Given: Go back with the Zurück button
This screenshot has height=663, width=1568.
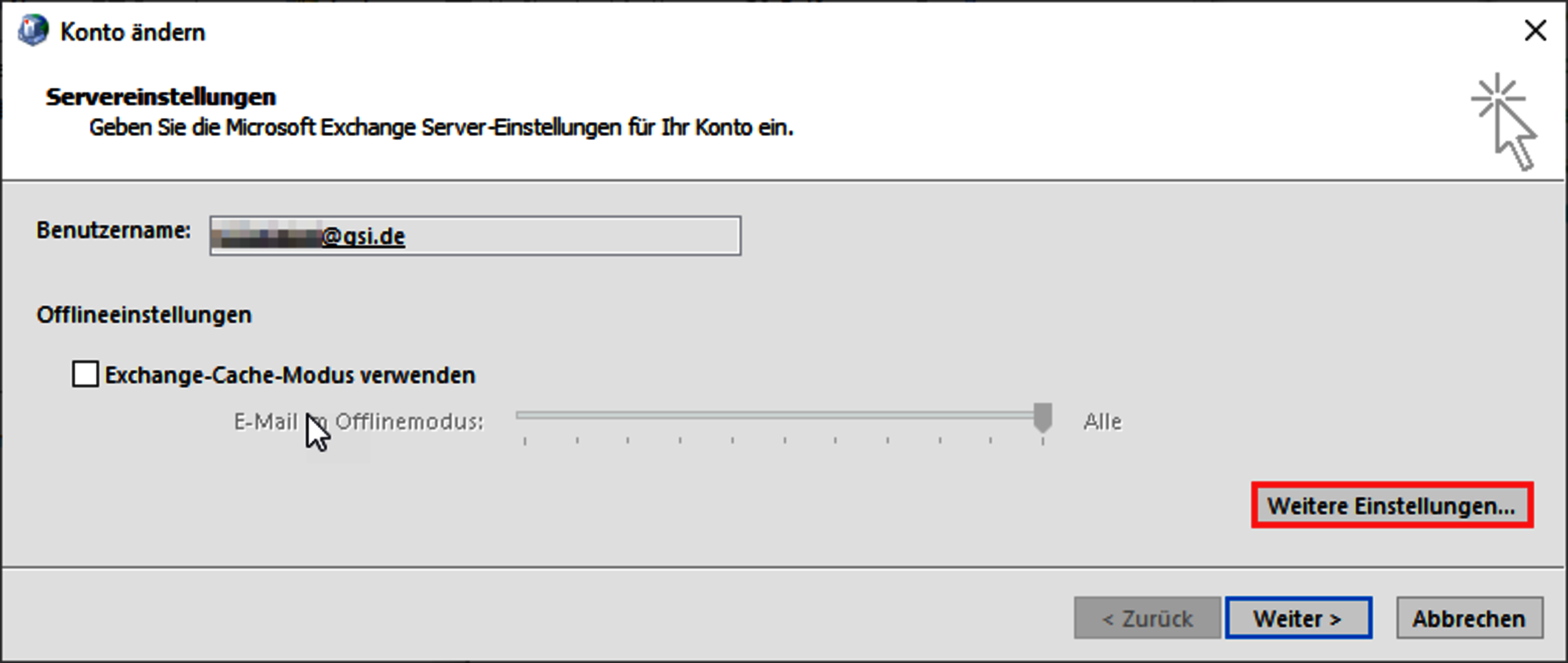Looking at the screenshot, I should coord(1147,618).
